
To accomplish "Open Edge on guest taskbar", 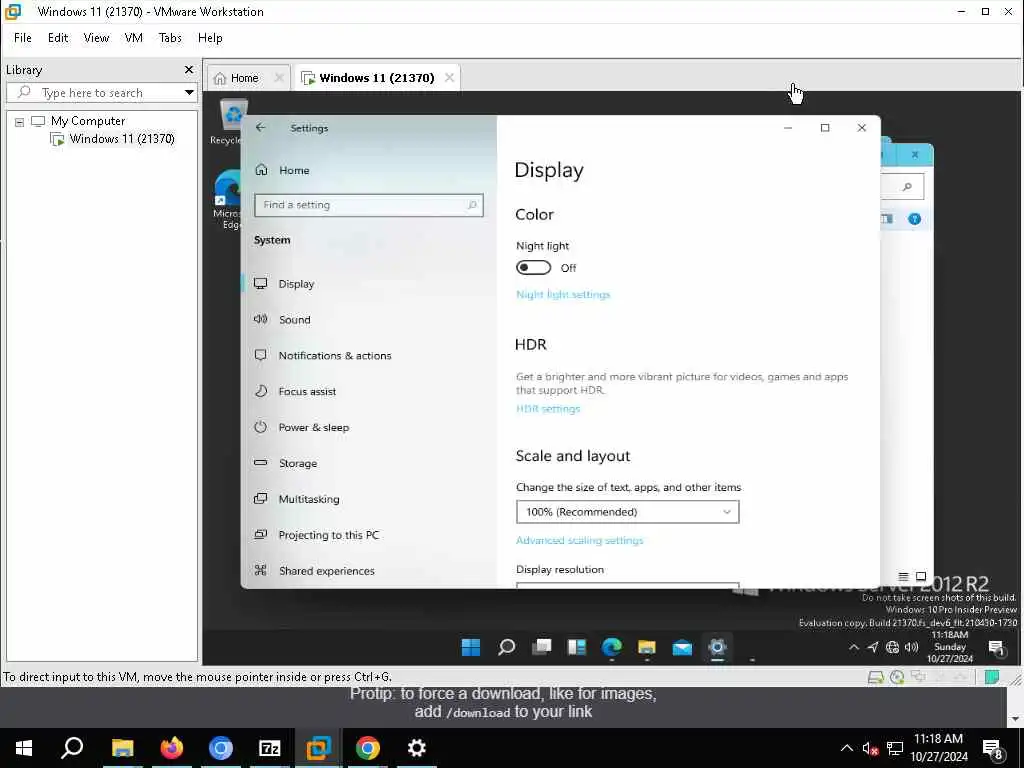I will click(612, 647).
